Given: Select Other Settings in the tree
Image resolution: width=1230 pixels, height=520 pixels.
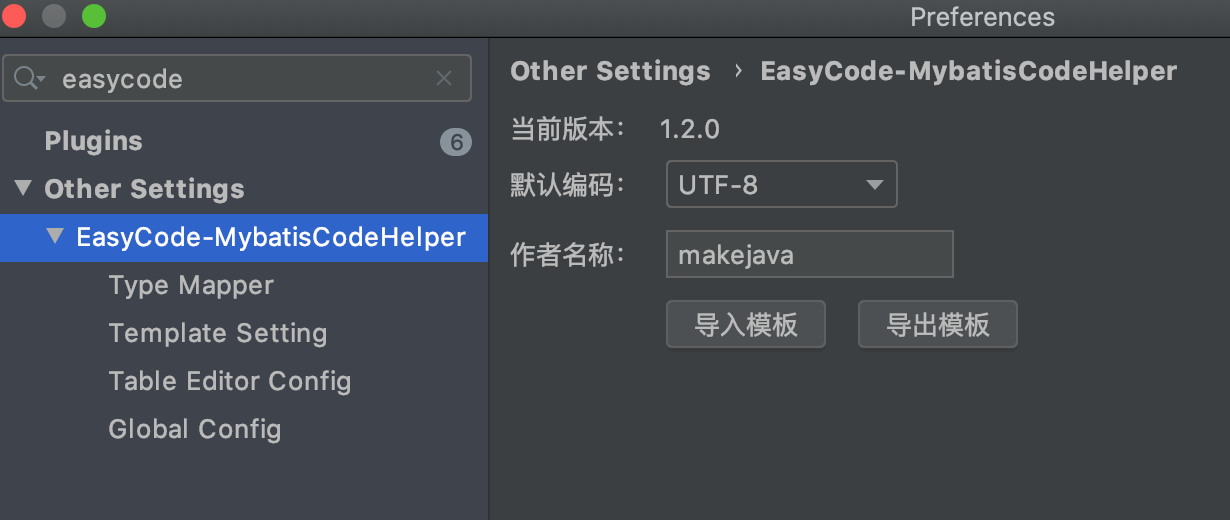Looking at the screenshot, I should [144, 189].
